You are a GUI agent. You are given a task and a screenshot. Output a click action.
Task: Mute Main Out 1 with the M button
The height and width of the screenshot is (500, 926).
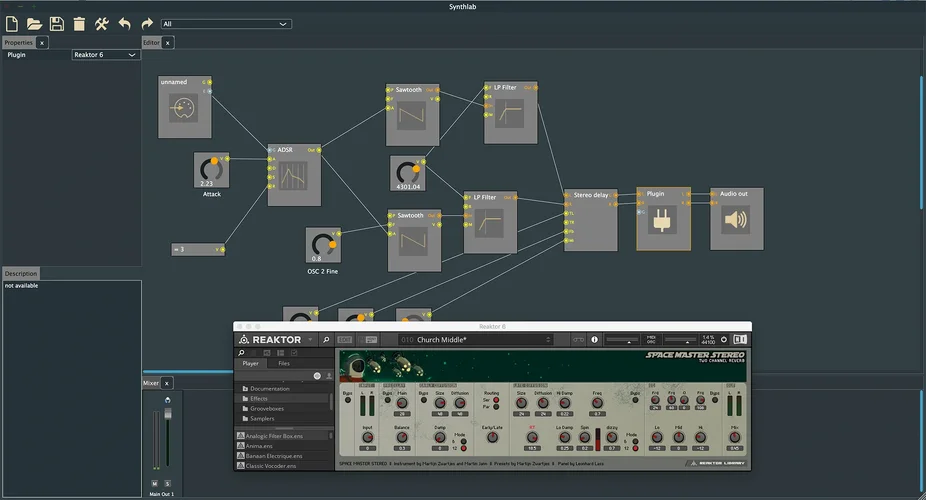(155, 483)
